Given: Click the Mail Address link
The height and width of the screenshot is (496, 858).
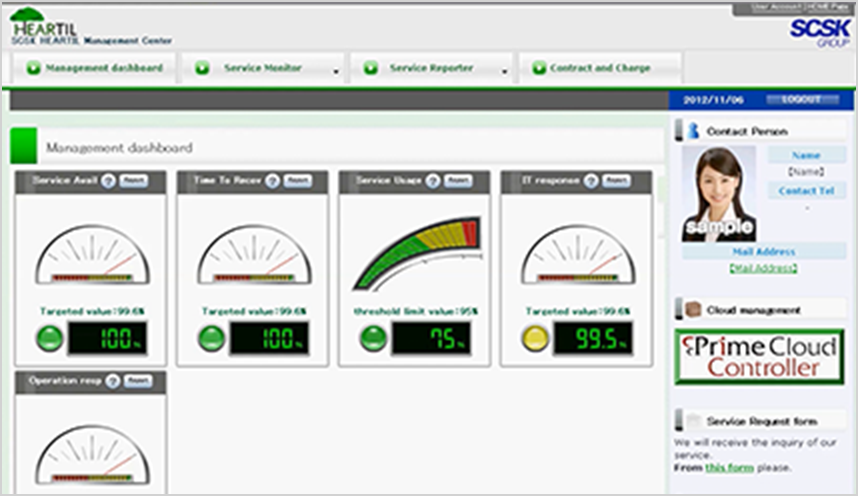Looking at the screenshot, I should coord(763,268).
